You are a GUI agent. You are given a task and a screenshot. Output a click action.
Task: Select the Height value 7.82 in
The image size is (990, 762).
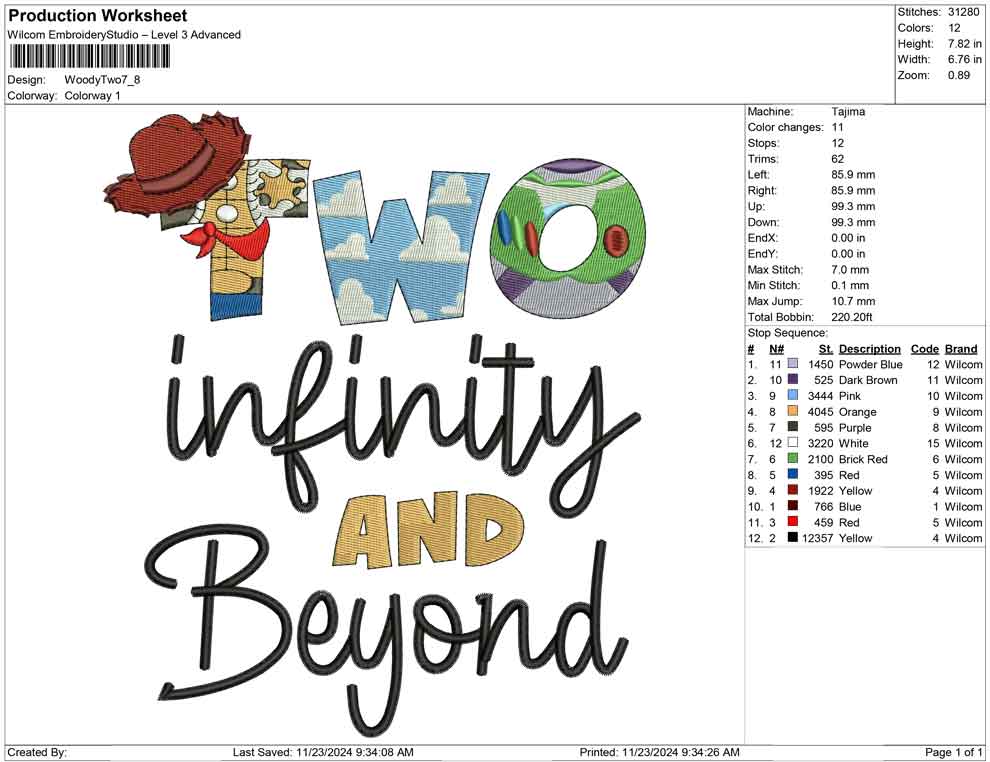[x=964, y=44]
